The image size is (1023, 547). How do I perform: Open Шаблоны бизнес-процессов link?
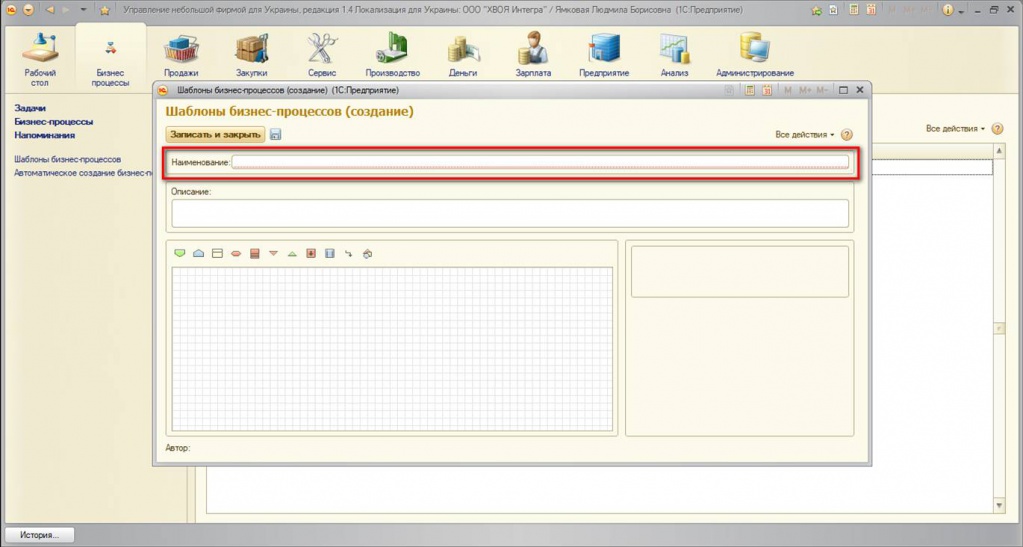67,159
